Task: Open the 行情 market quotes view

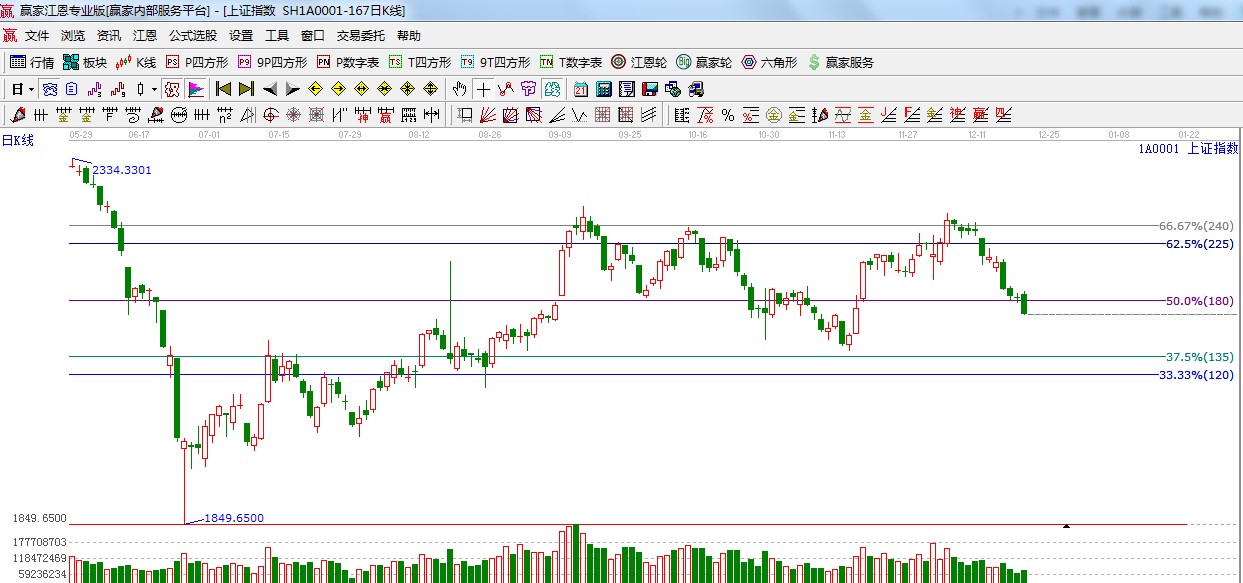Action: point(32,62)
